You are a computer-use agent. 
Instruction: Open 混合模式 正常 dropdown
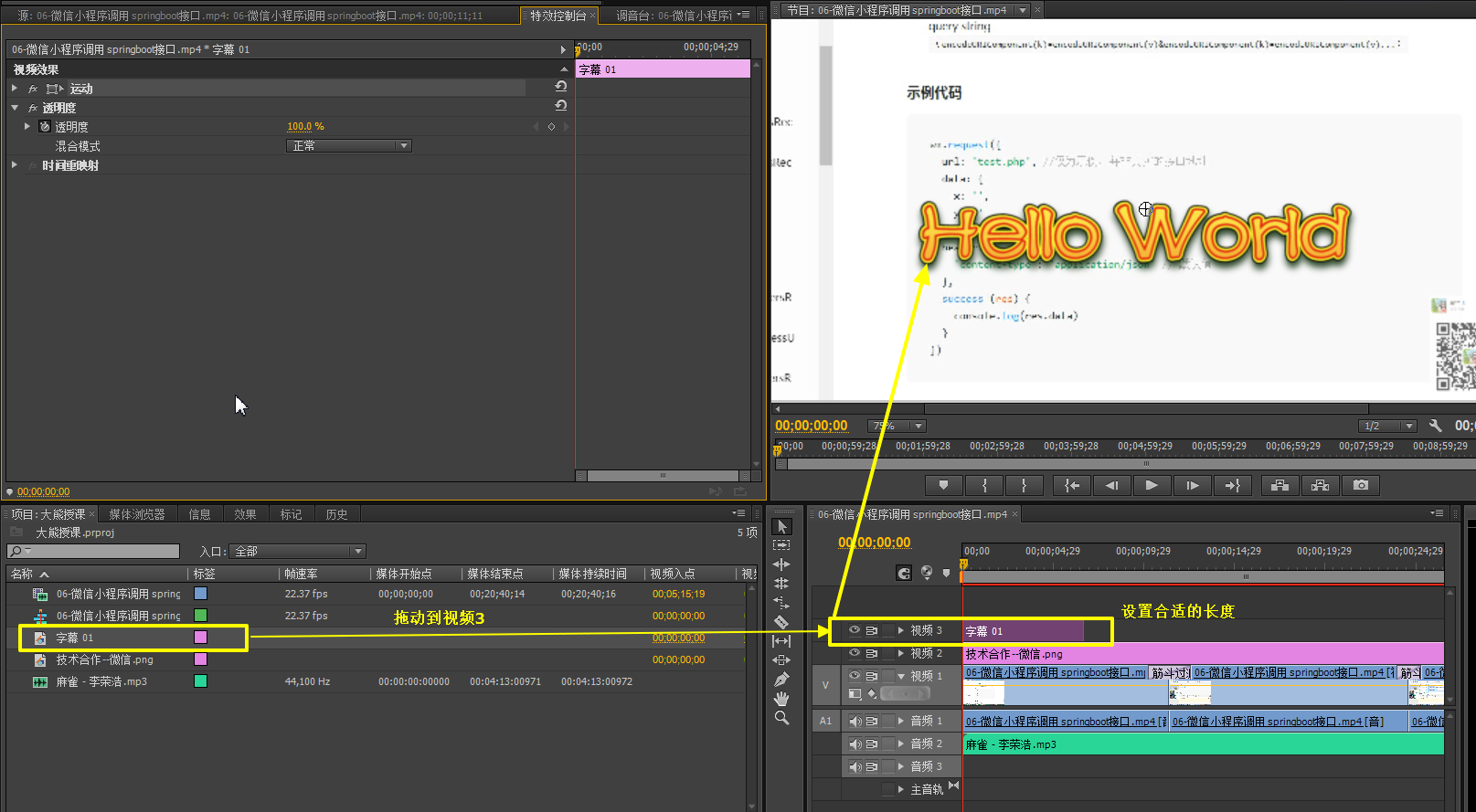coord(349,146)
